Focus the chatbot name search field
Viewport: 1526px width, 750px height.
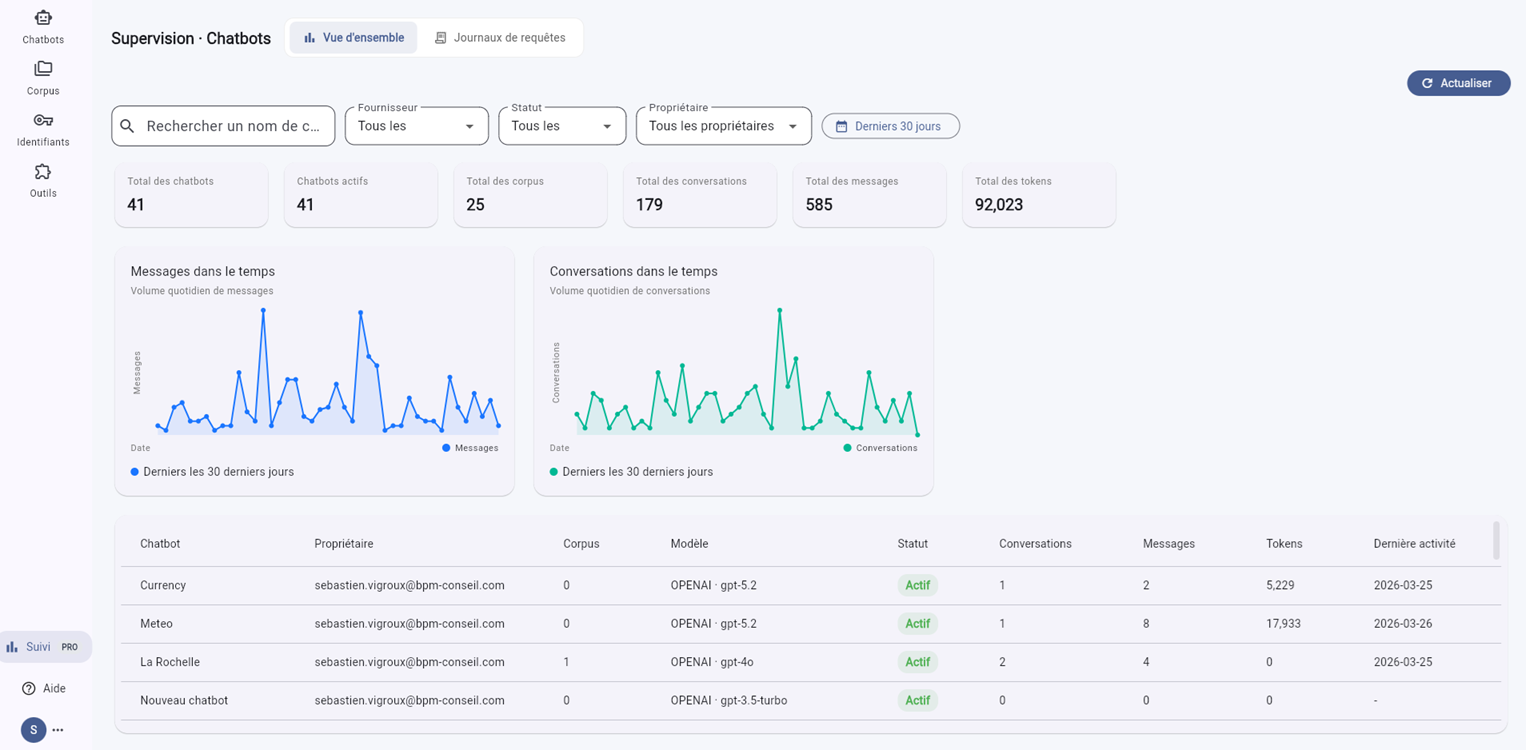[223, 126]
